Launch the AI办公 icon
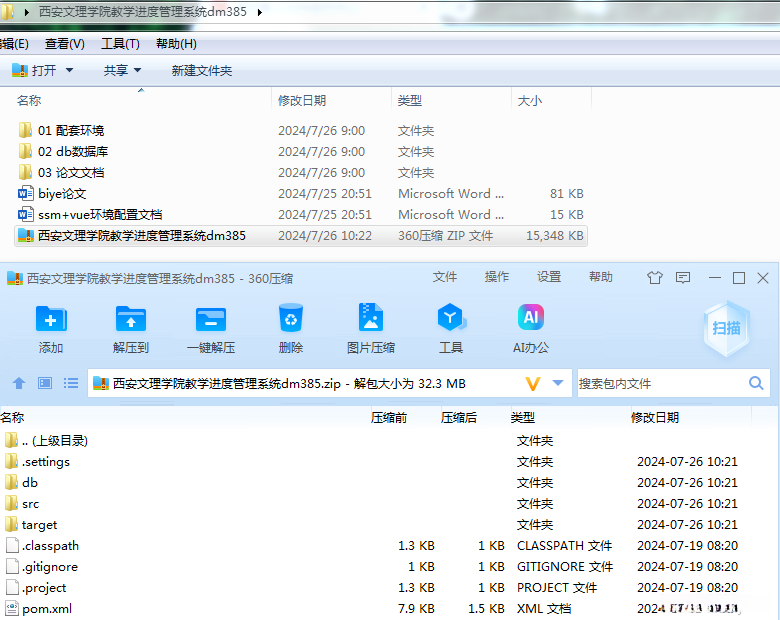Viewport: 780px width, 620px height. (531, 317)
